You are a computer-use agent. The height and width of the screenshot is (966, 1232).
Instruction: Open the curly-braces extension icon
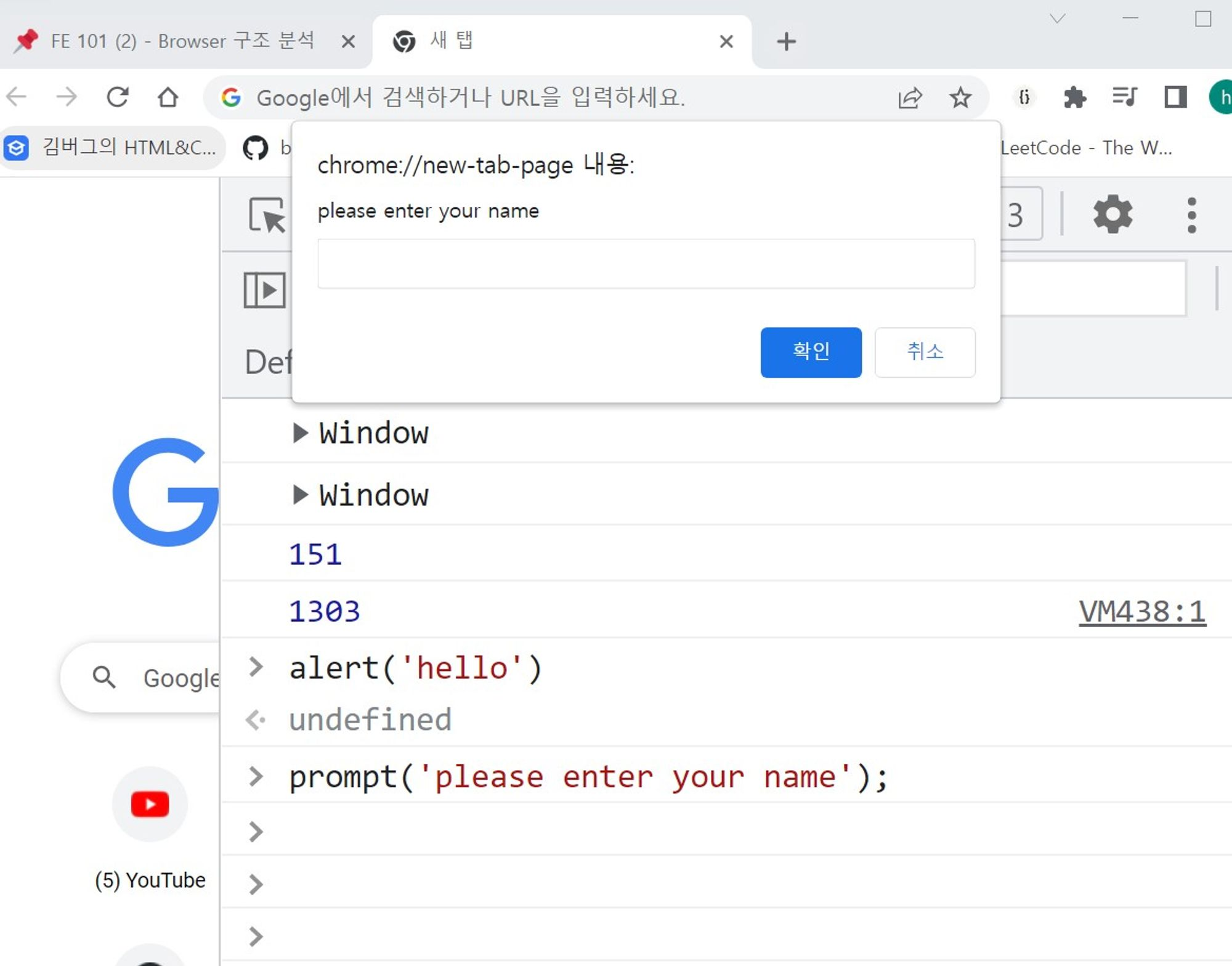[x=1024, y=97]
